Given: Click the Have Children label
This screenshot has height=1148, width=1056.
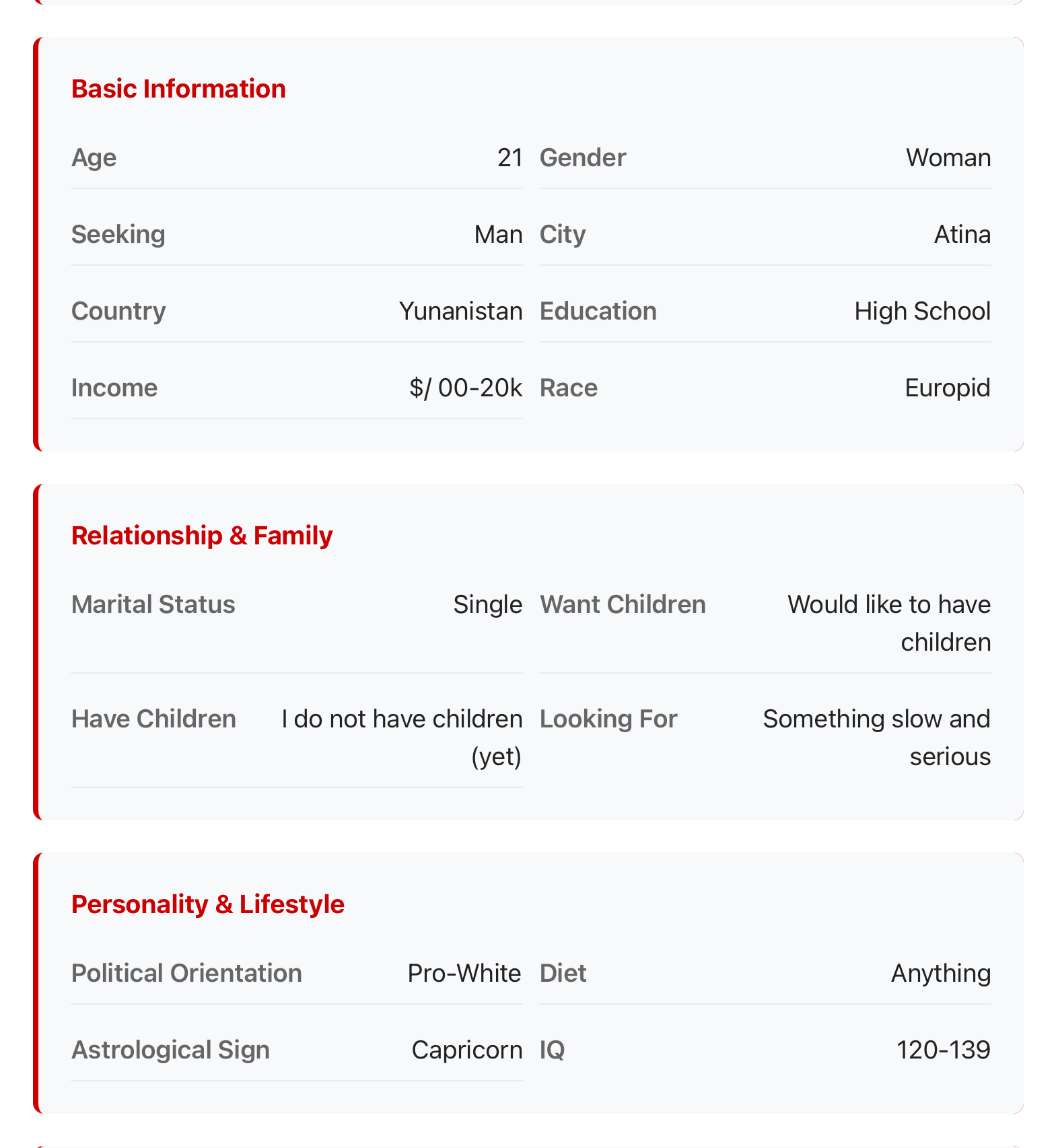Looking at the screenshot, I should [153, 719].
